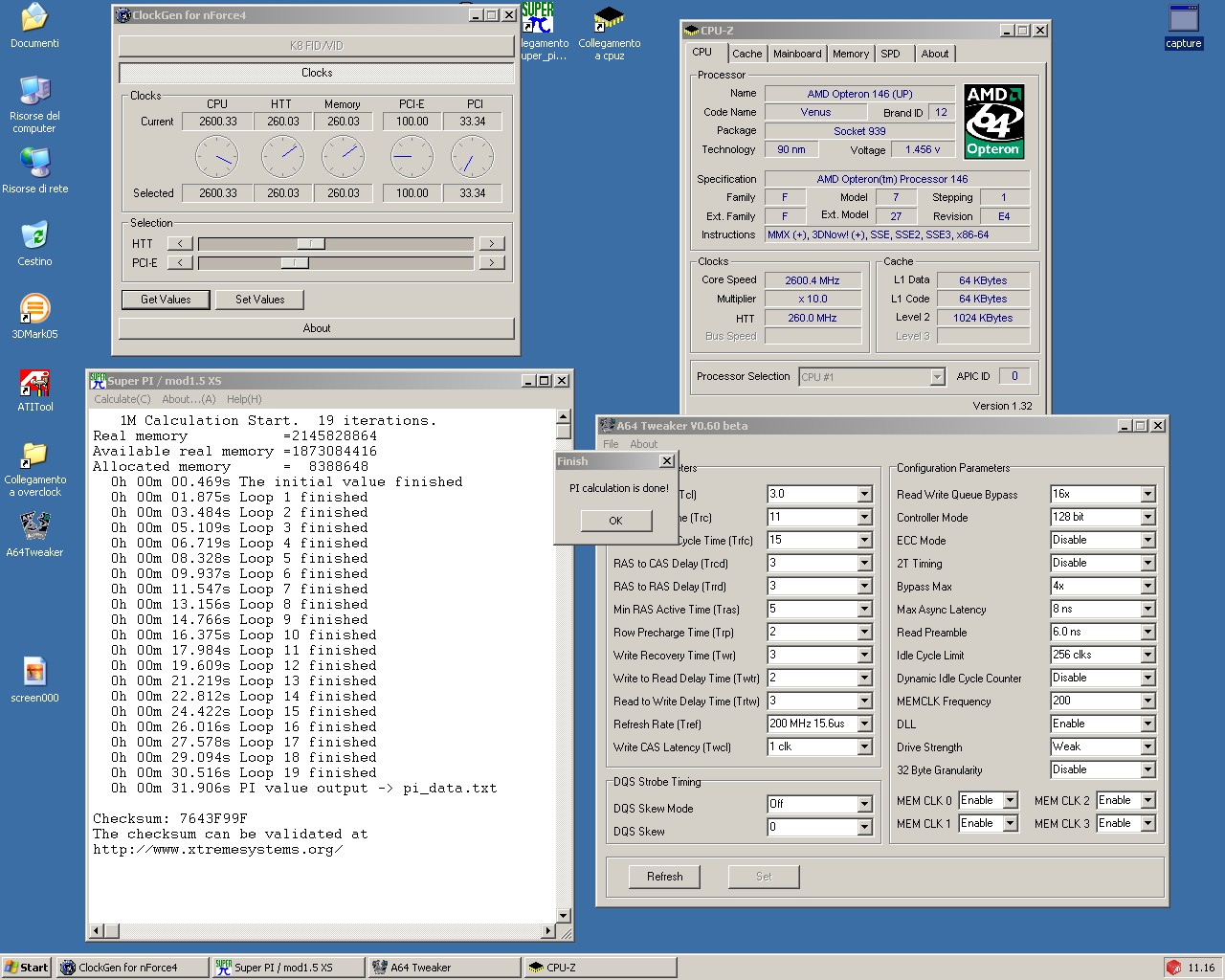Screen dimensions: 1225x980
Task: Expand ECC Mode dropdown
Action: [x=1147, y=540]
